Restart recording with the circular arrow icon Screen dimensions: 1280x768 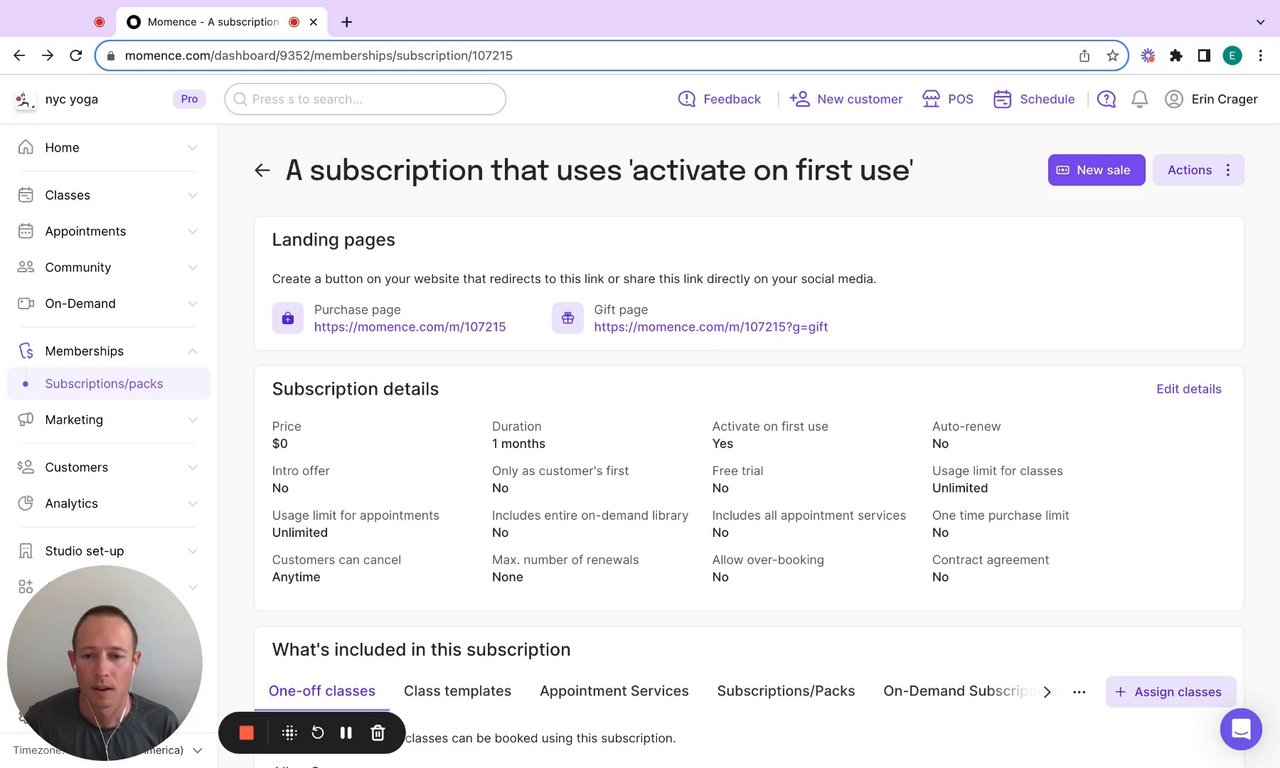point(318,733)
